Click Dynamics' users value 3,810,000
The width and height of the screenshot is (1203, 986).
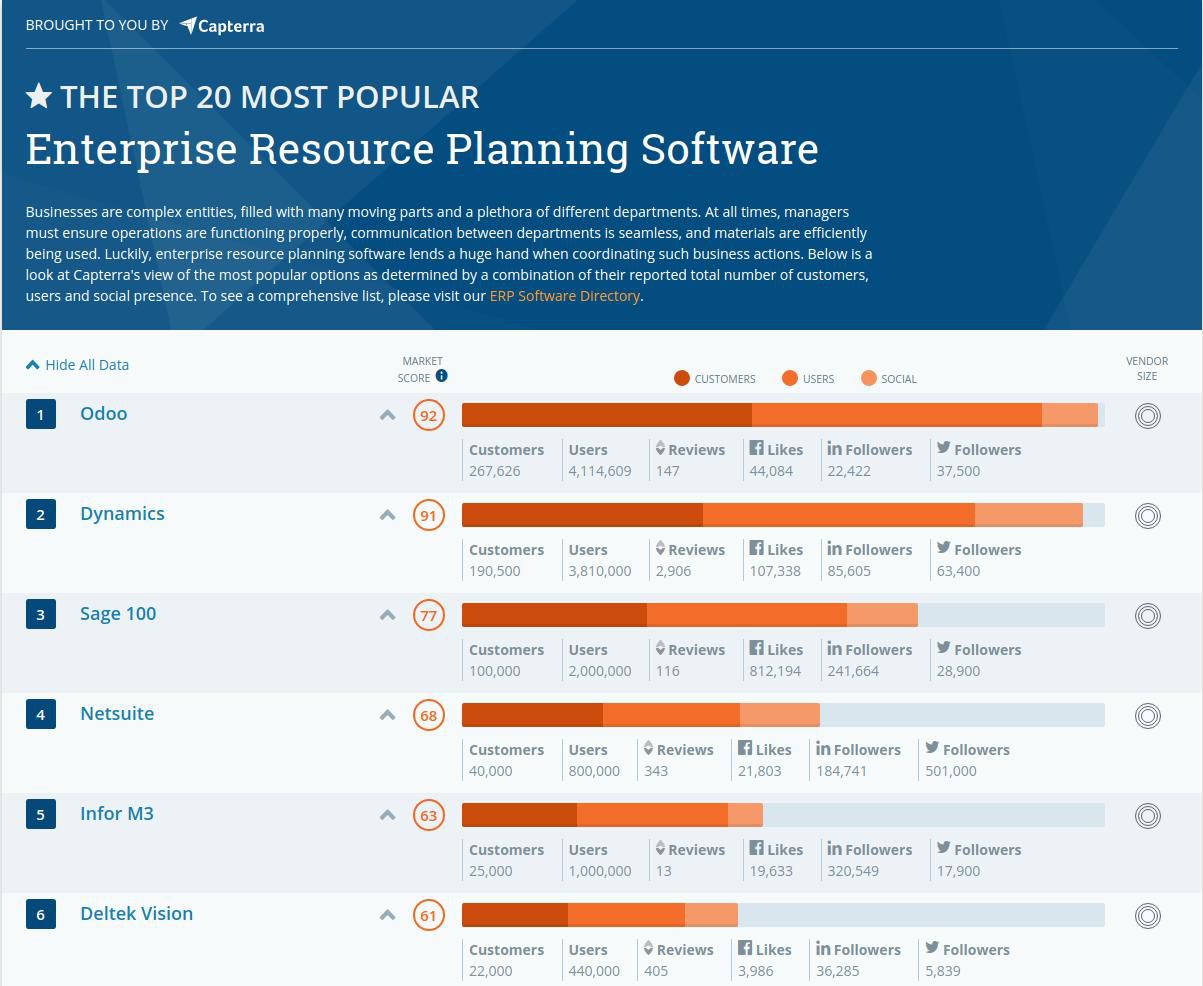600,571
